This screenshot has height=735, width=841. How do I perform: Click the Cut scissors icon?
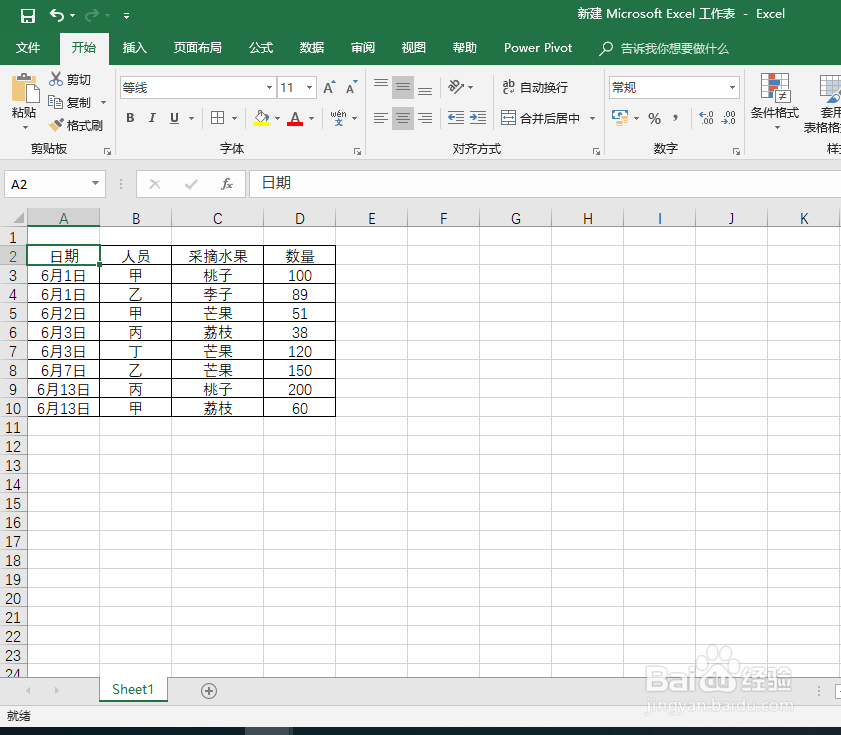click(56, 79)
